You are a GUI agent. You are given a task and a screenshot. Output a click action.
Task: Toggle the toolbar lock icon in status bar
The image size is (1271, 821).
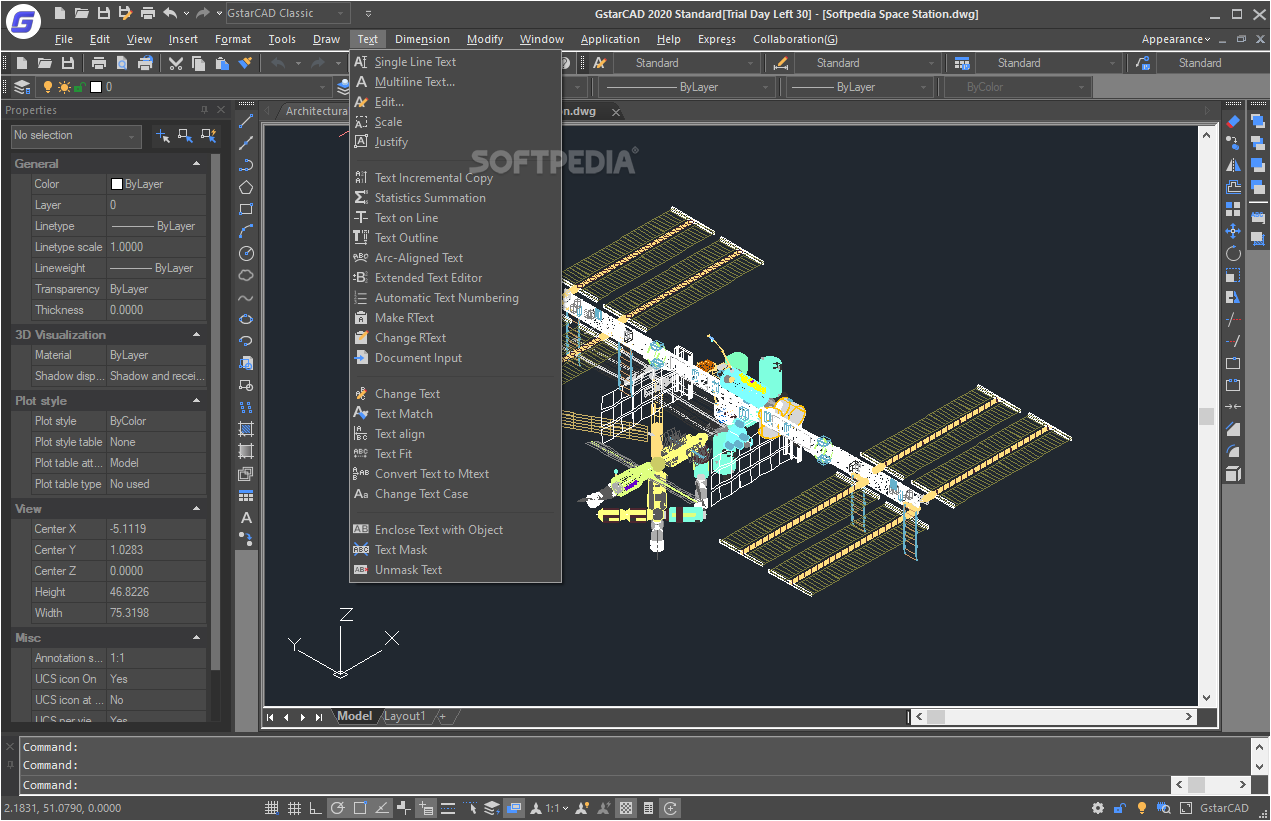[1120, 808]
